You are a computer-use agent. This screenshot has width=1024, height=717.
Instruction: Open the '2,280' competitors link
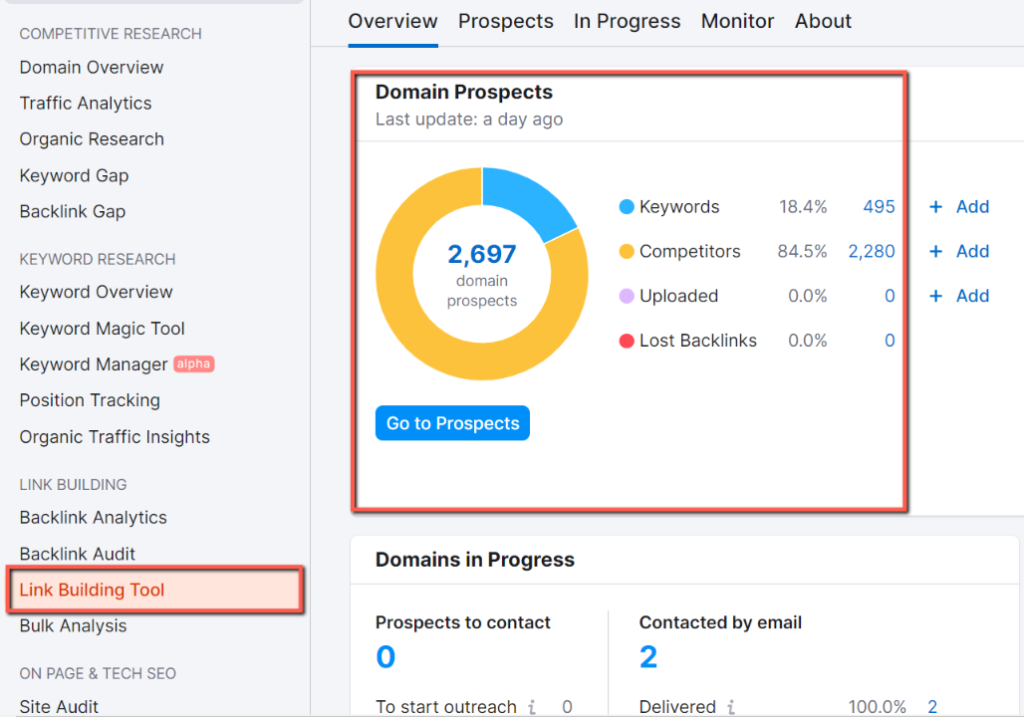click(871, 251)
